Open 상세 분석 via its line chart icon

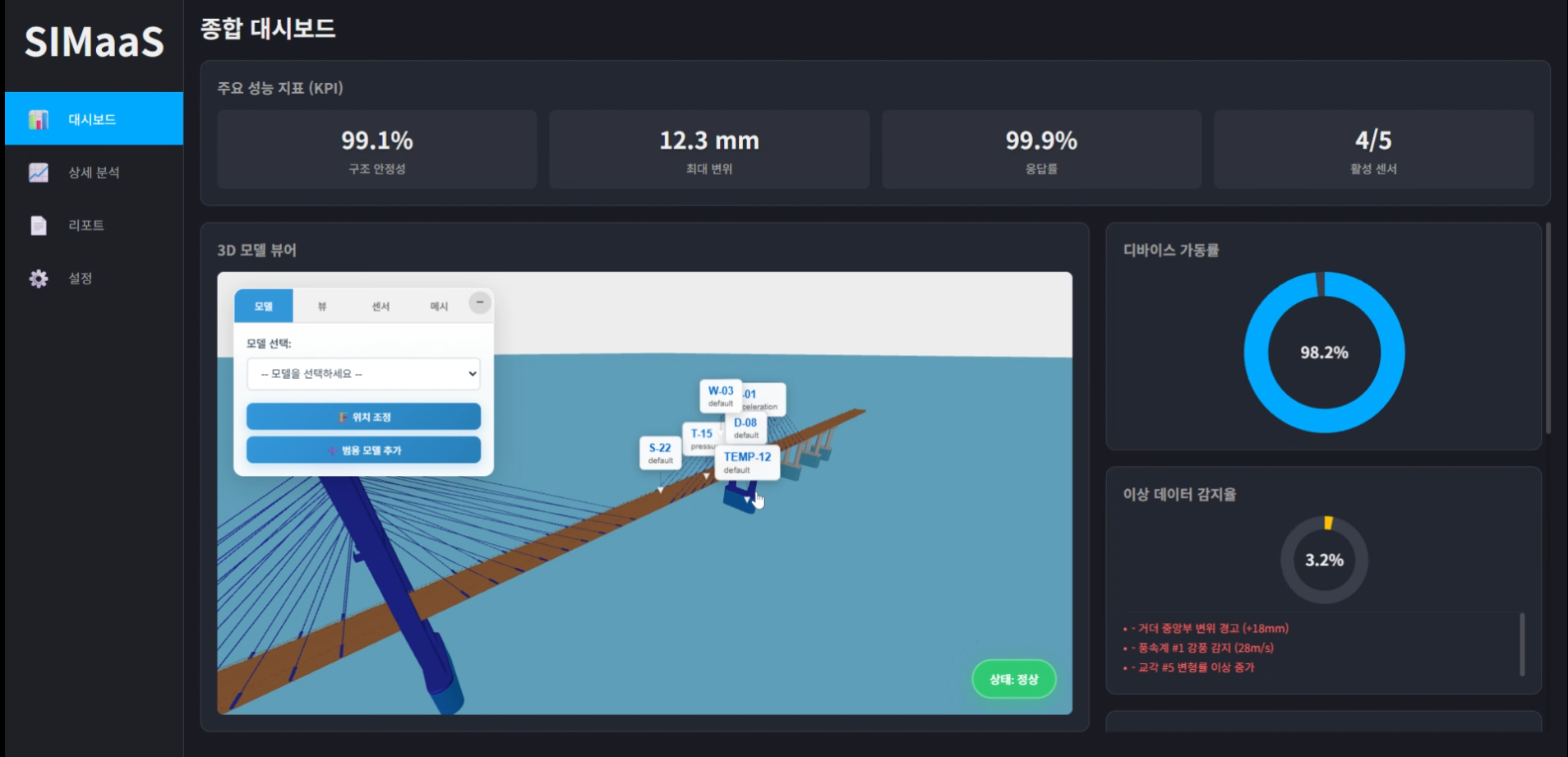[38, 173]
